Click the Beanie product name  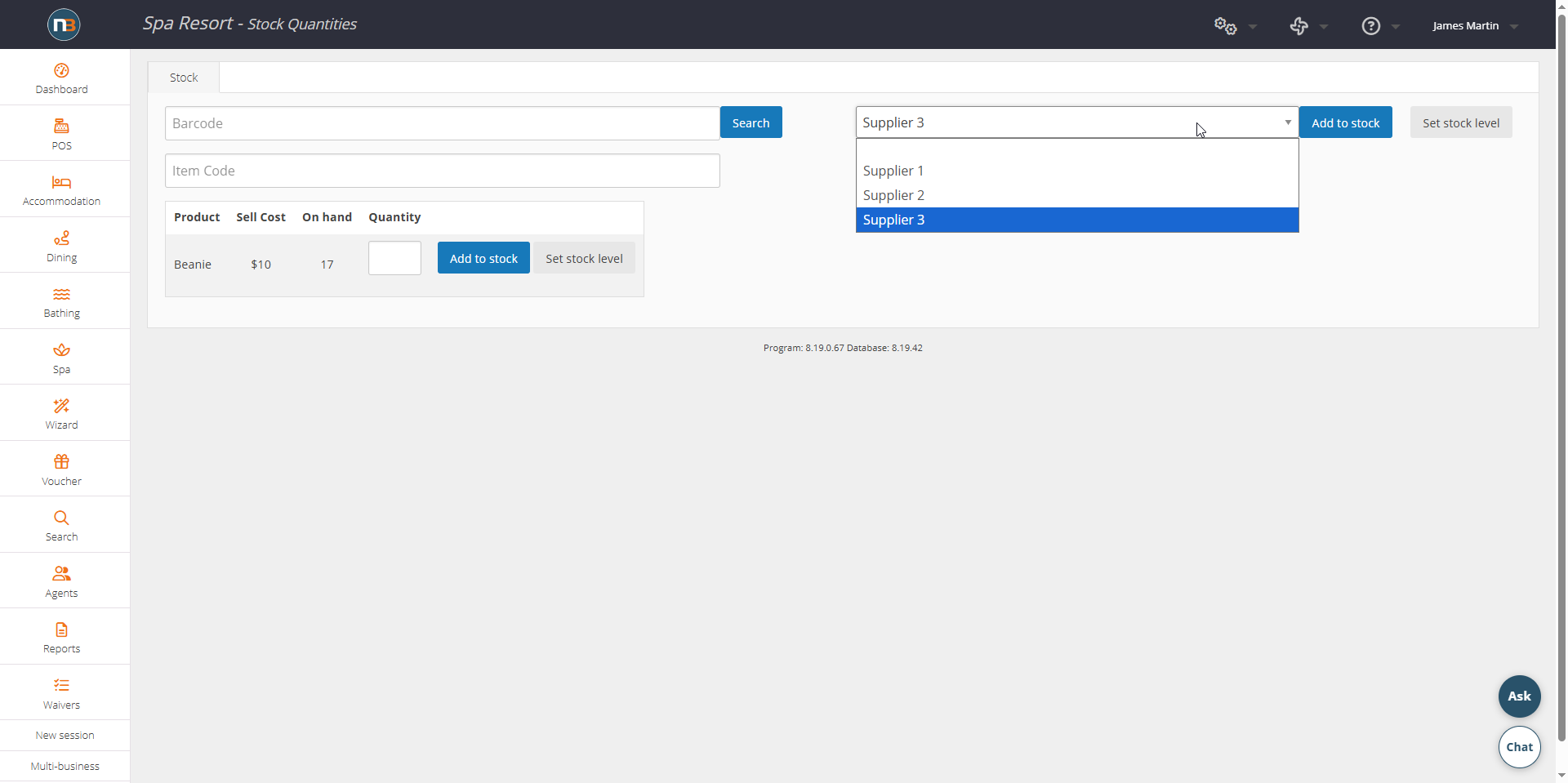(193, 265)
